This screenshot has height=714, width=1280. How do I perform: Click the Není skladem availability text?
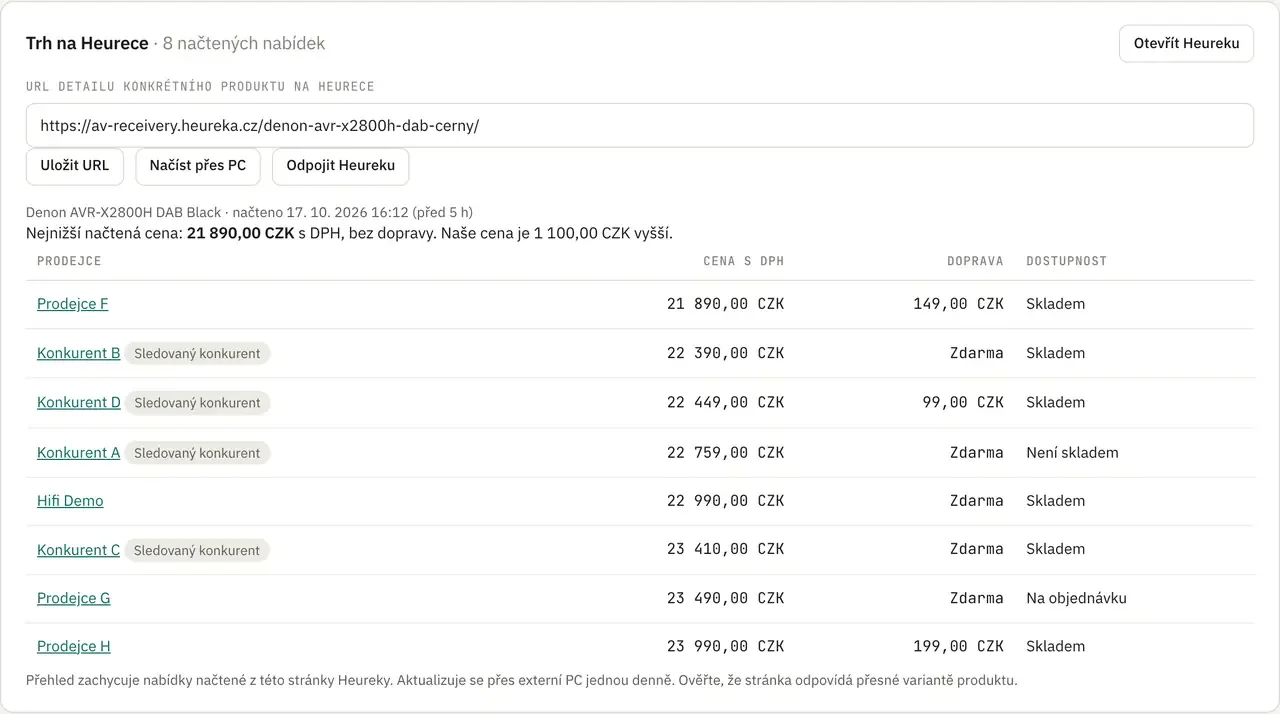(x=1072, y=452)
